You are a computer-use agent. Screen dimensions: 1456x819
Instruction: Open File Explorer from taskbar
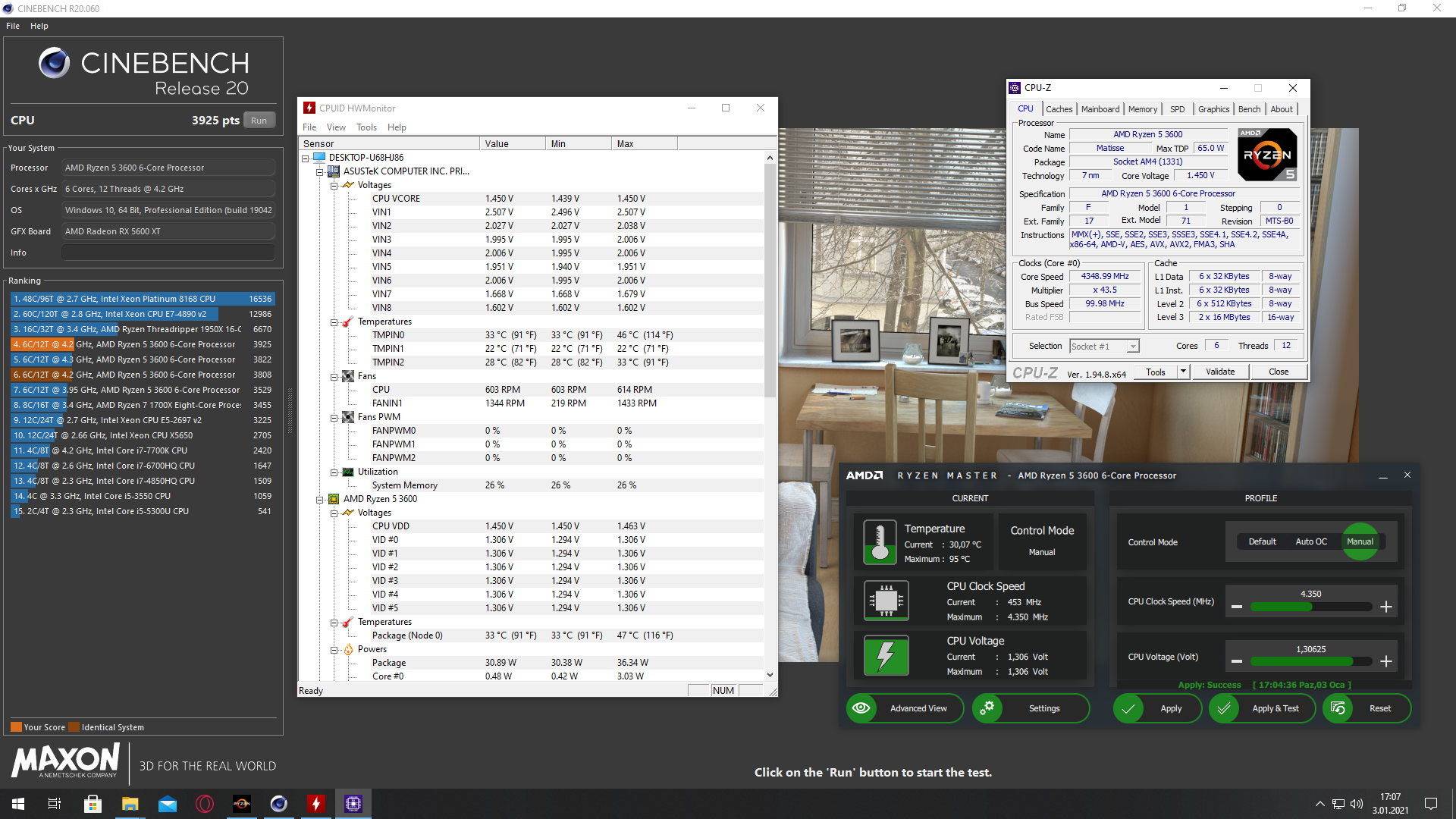coord(130,804)
